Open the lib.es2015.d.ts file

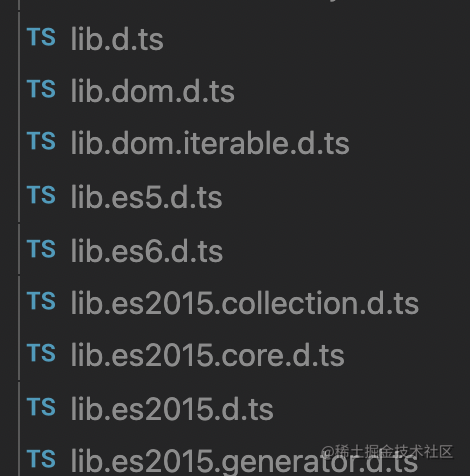coord(172,409)
